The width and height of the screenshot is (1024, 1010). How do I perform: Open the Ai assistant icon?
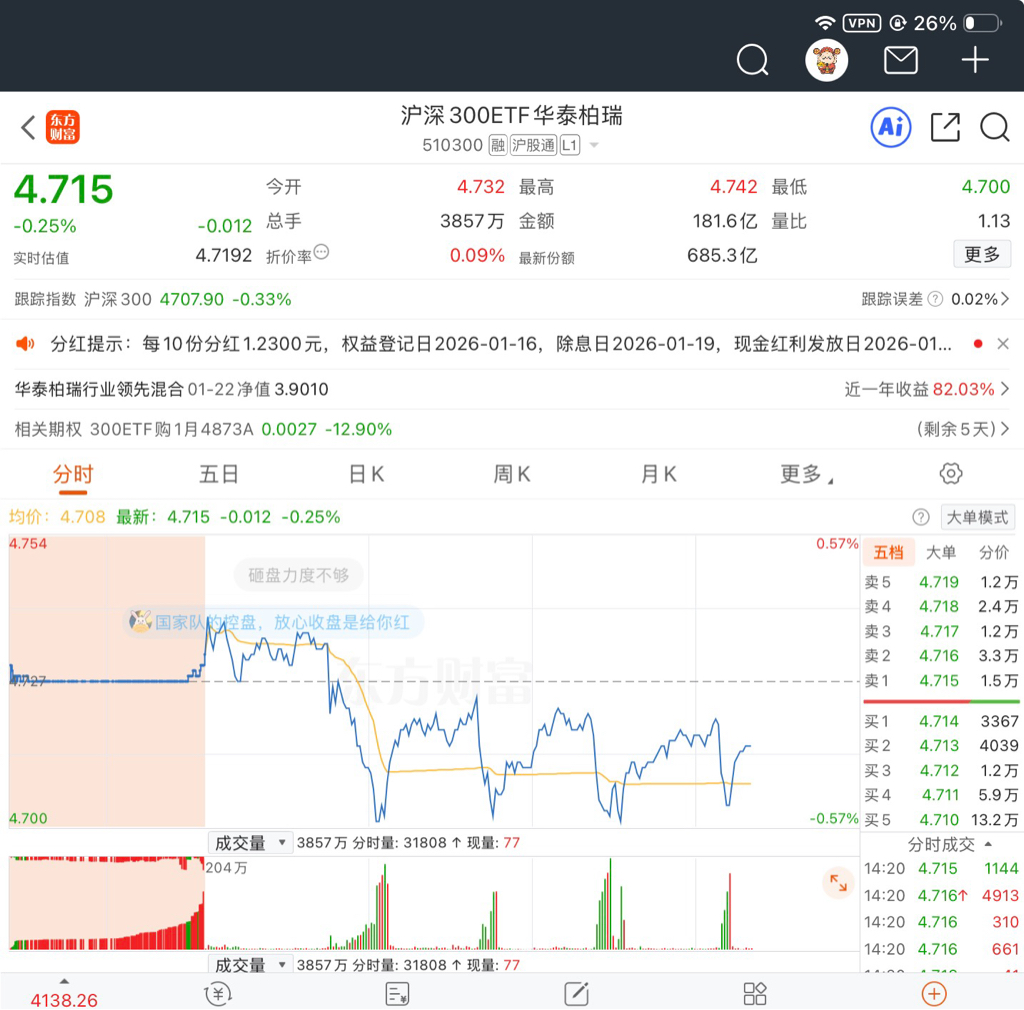(891, 127)
